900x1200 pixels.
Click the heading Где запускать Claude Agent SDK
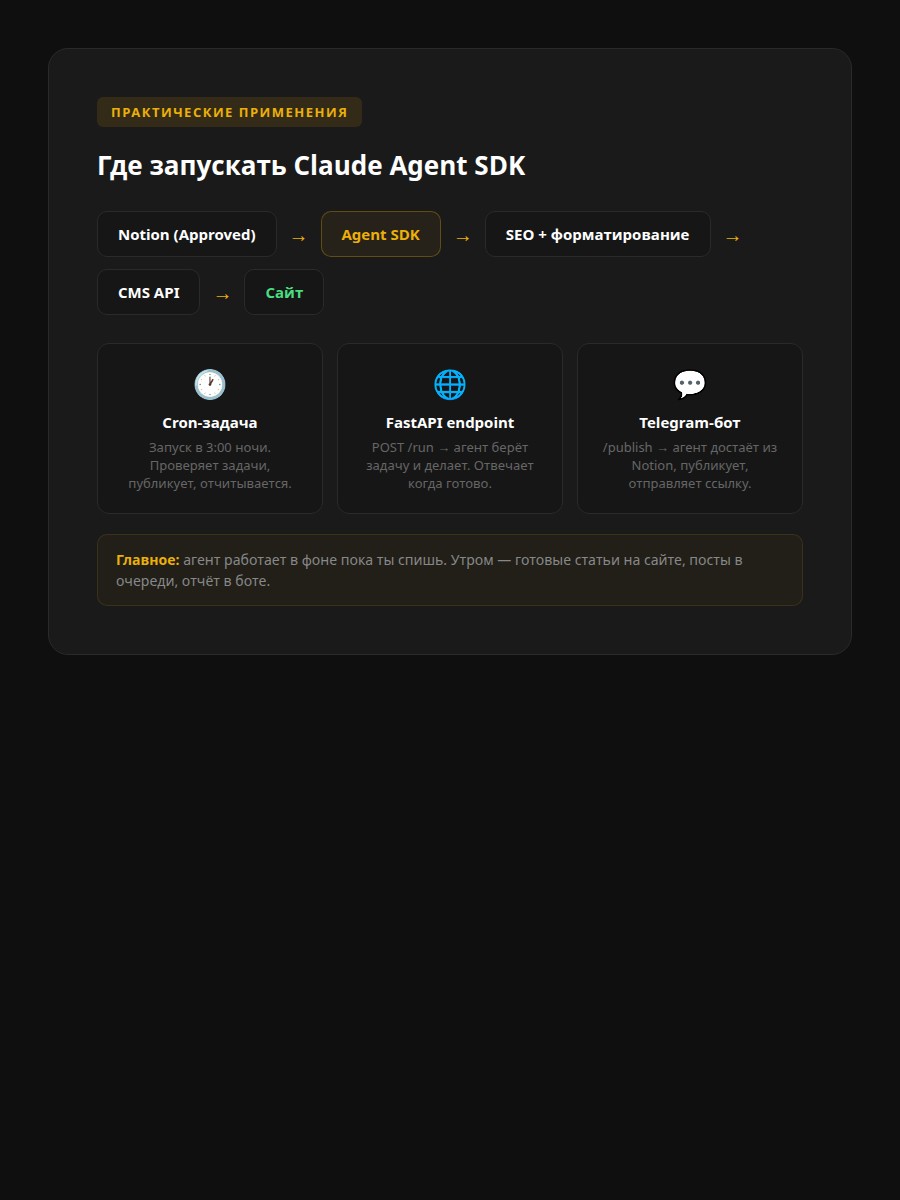click(311, 166)
